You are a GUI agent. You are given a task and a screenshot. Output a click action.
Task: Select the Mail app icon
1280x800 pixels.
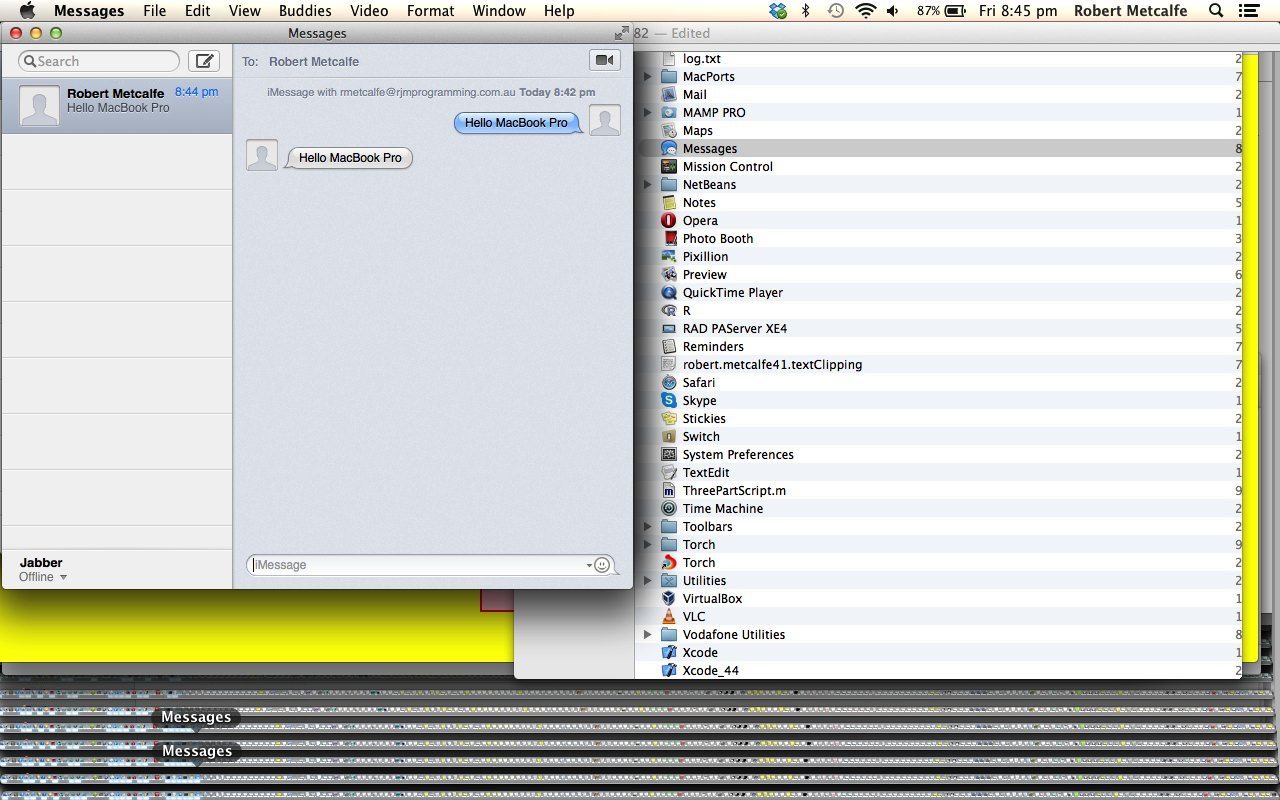[x=669, y=94]
